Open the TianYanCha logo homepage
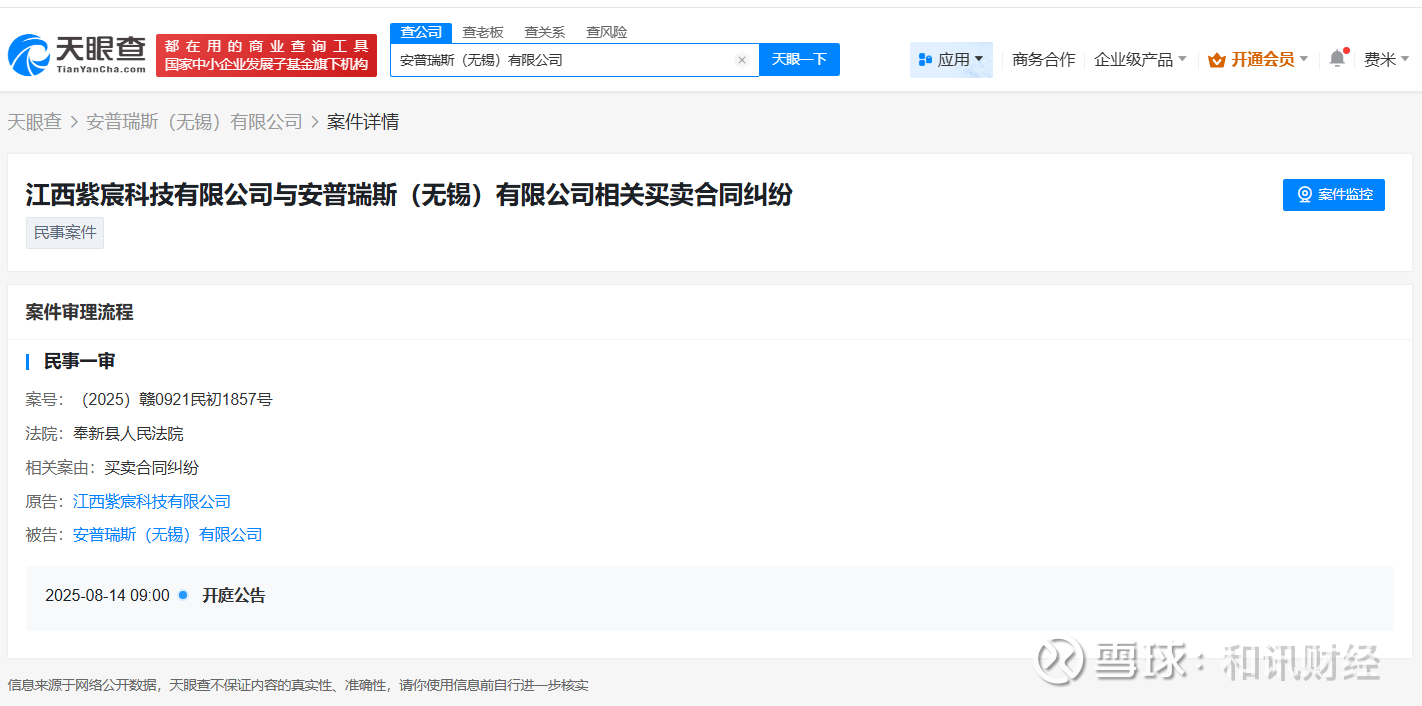This screenshot has height=706, width=1422. click(x=77, y=55)
